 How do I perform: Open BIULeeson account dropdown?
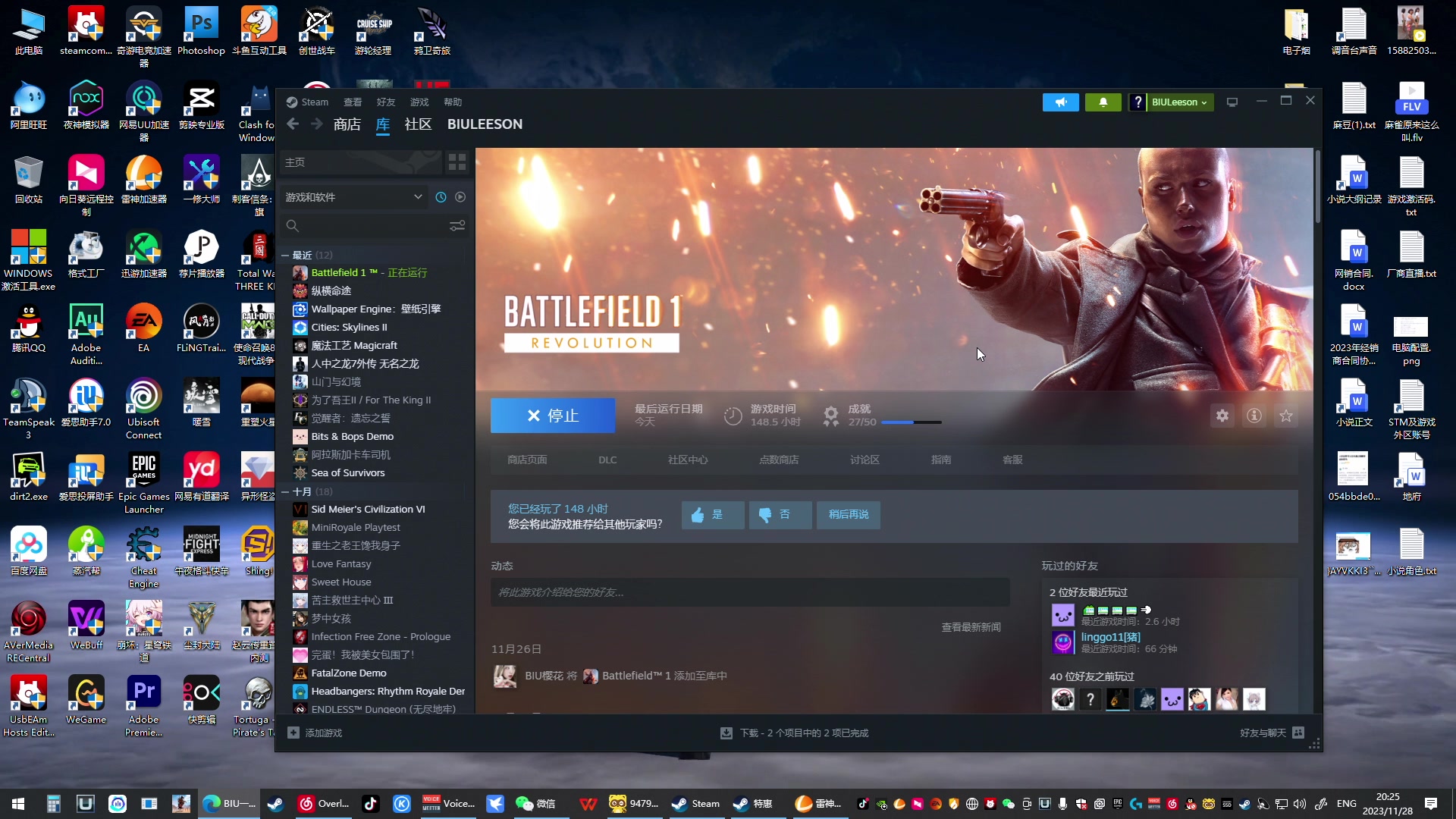1179,102
